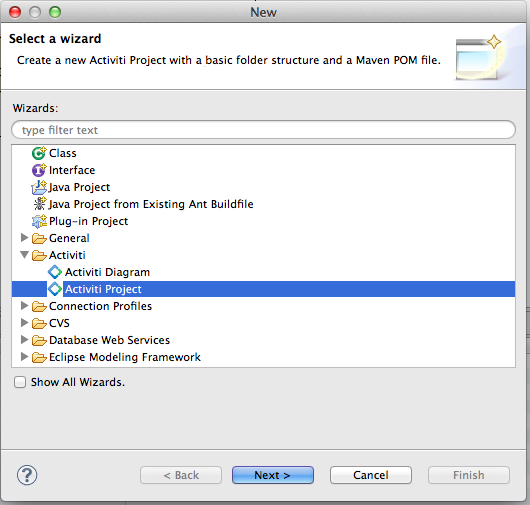530x505 pixels.
Task: Expand the Eclipse Modeling Framework folder
Action: [24, 356]
